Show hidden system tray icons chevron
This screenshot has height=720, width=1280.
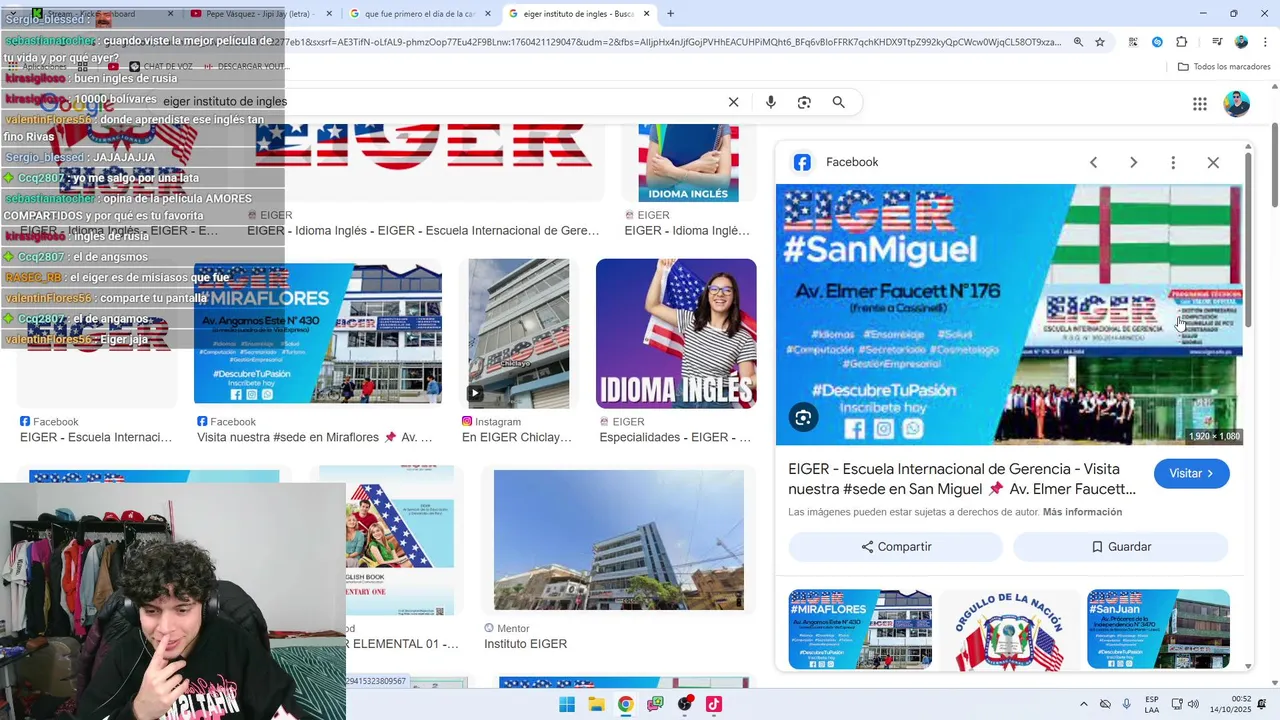tap(1084, 704)
